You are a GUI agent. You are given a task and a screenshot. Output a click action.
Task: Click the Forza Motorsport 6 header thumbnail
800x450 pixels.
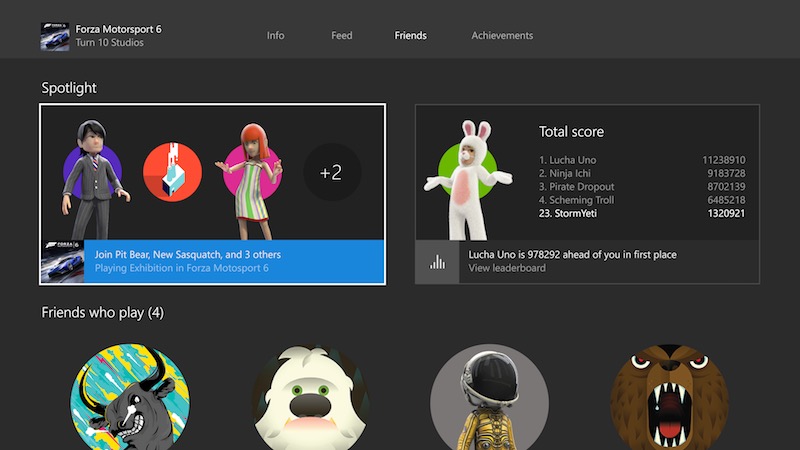point(55,36)
